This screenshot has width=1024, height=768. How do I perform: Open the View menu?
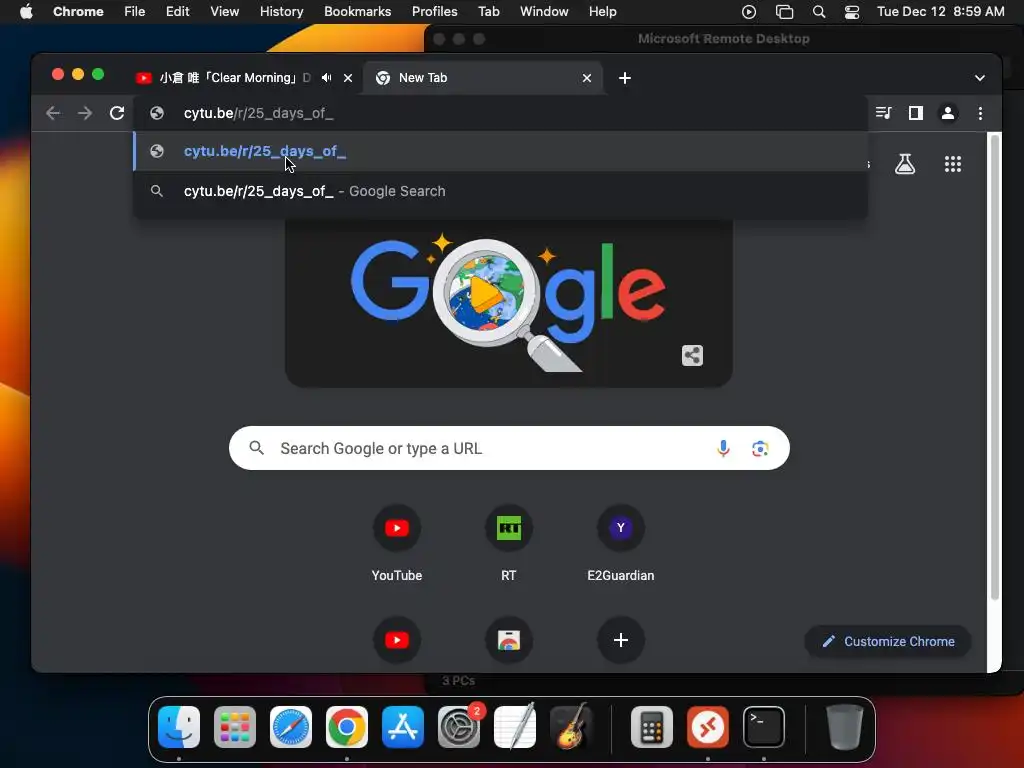(x=225, y=12)
